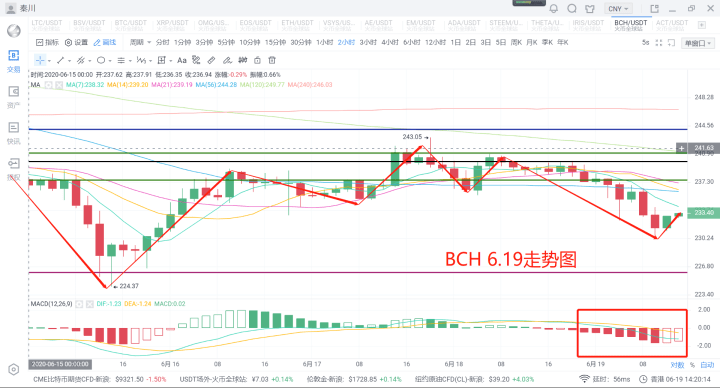Expand line tool dropdown arrow

click(x=69, y=61)
